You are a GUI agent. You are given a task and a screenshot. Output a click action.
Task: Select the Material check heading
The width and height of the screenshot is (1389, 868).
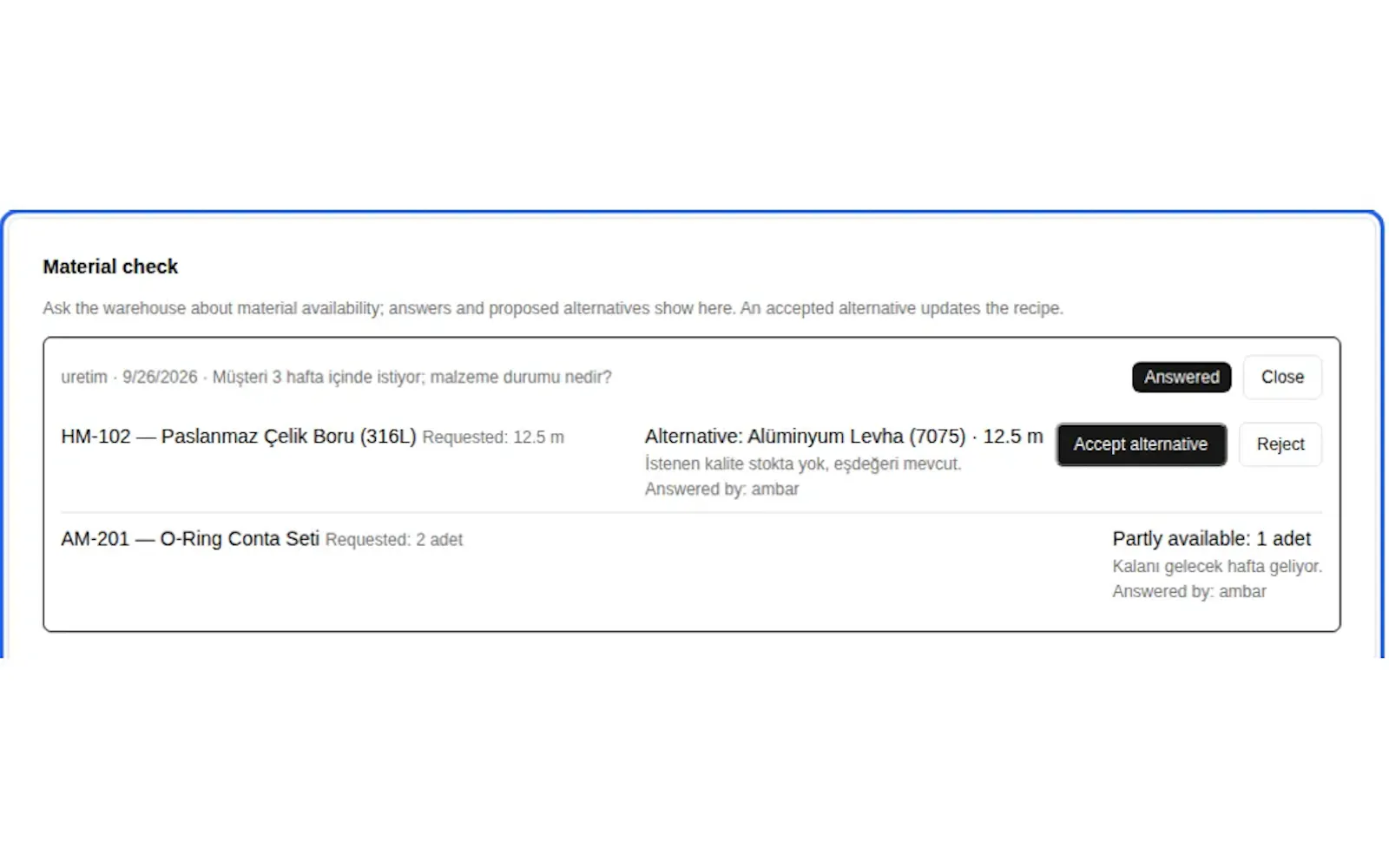pos(110,266)
